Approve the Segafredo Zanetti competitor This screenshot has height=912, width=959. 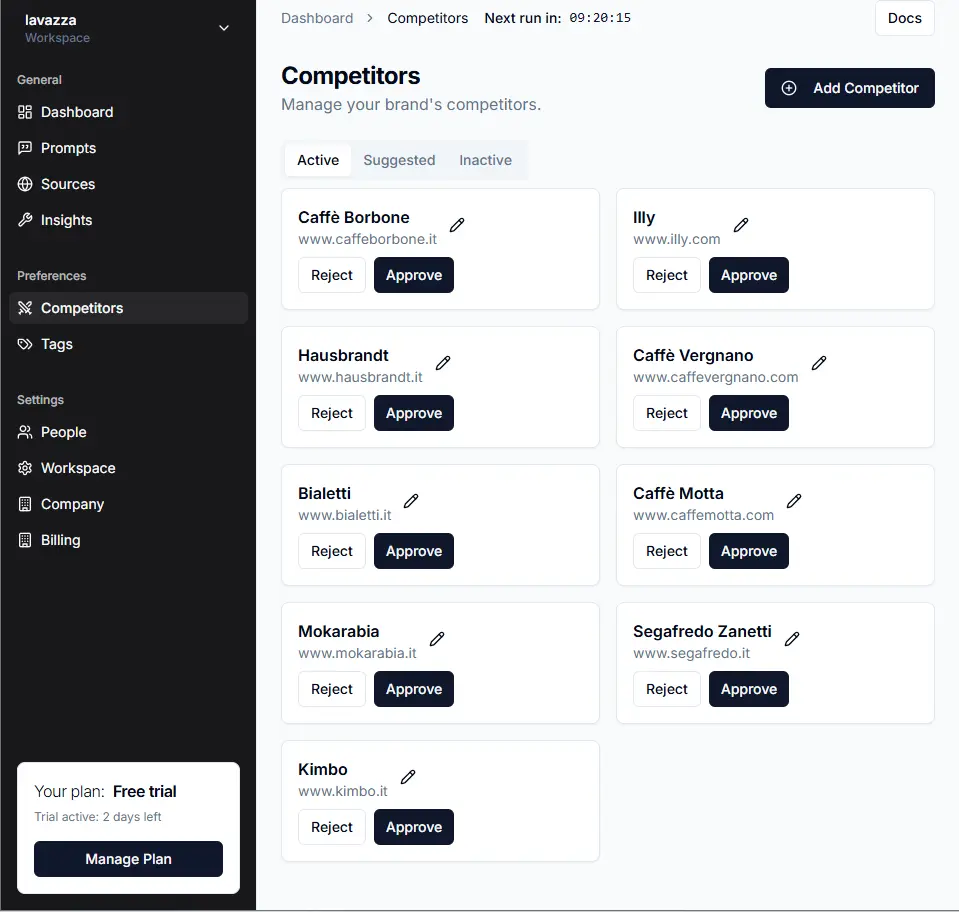[749, 689]
